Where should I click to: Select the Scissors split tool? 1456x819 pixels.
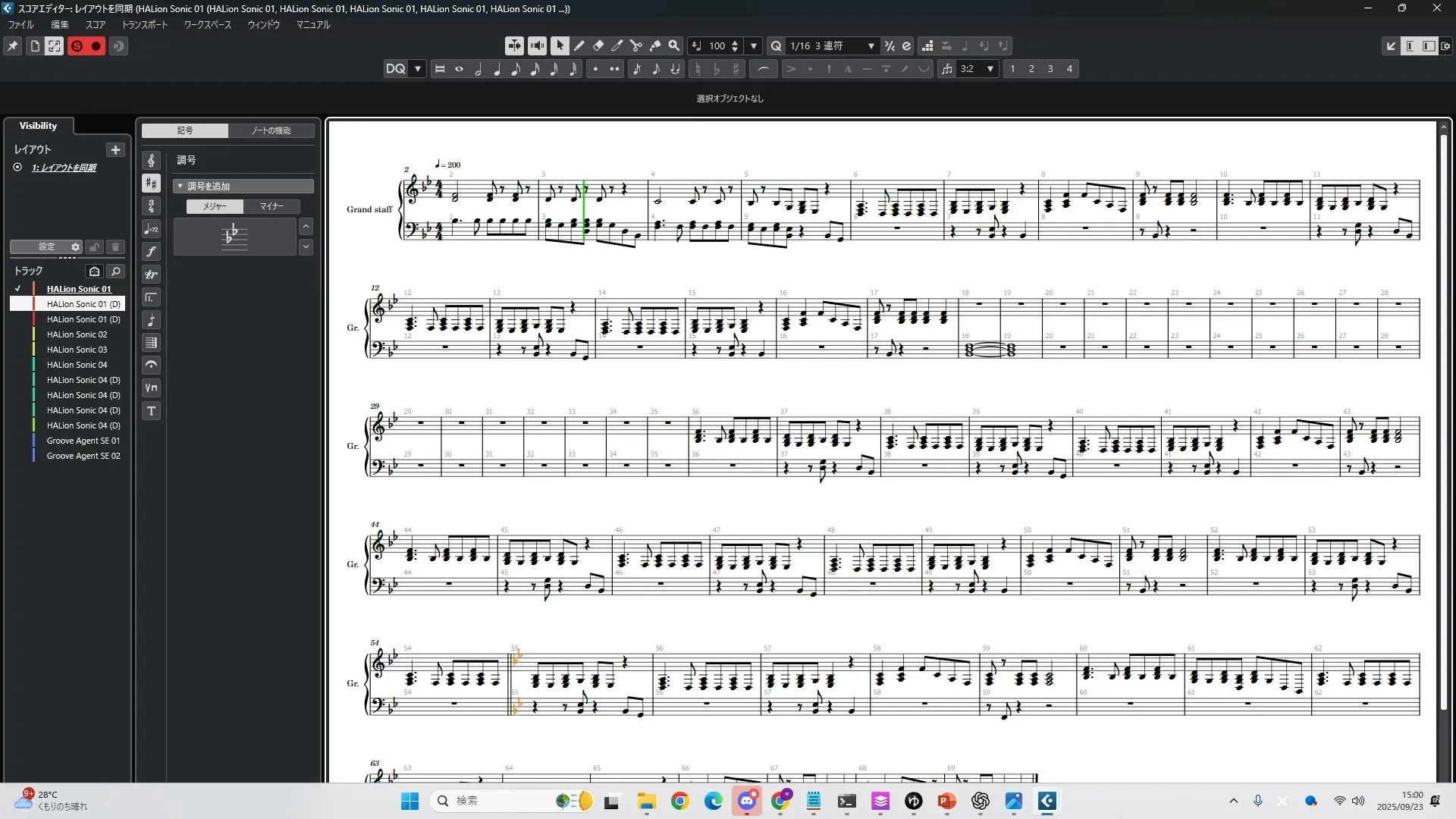tap(636, 46)
